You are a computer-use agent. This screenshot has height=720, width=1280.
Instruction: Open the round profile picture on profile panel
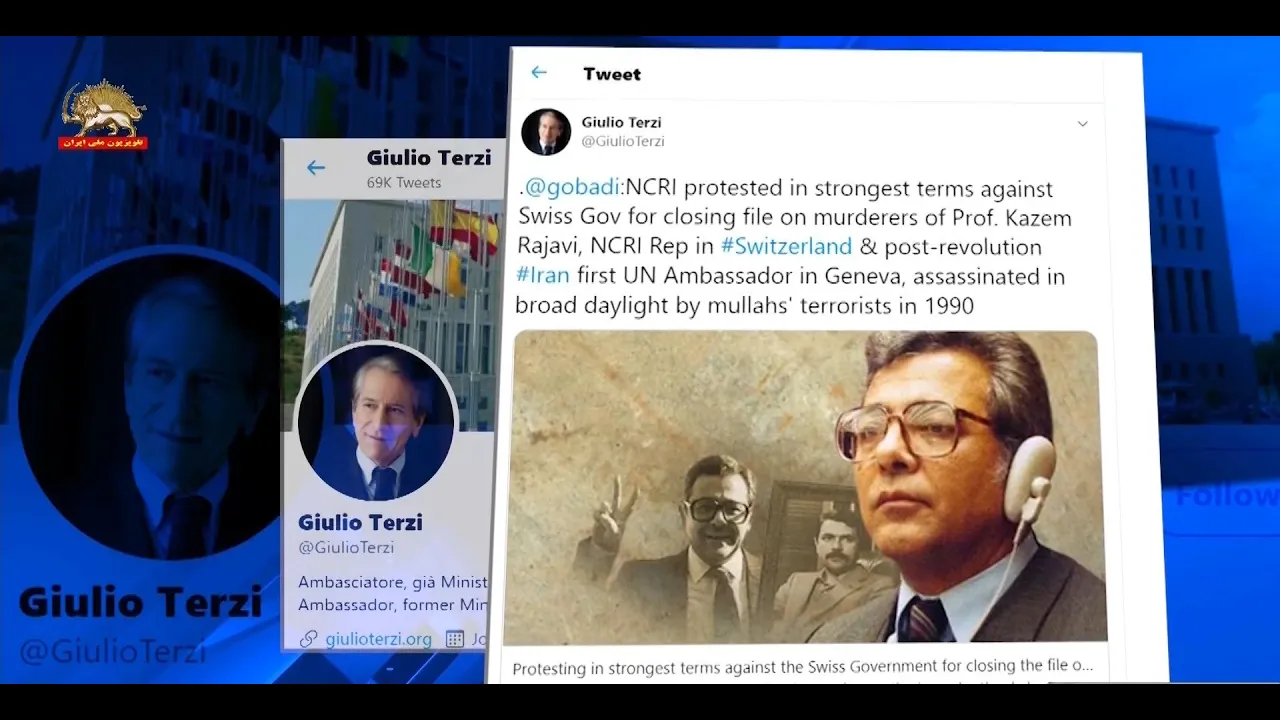(377, 421)
